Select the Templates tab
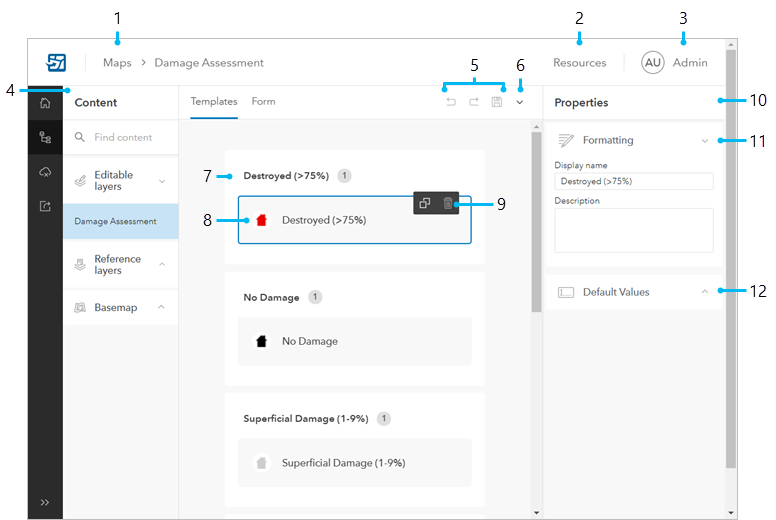 coord(214,101)
